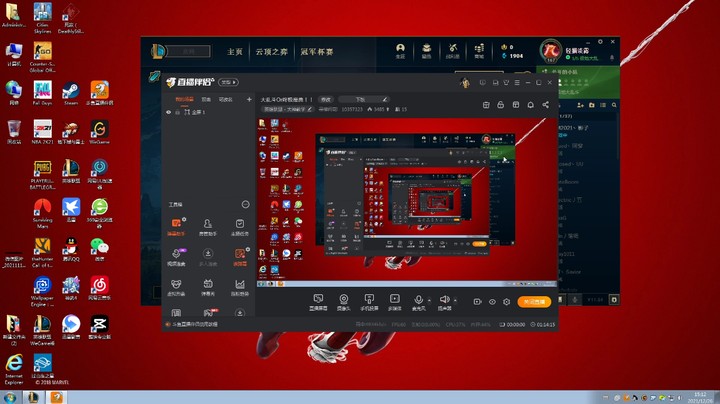Open the store icon in League client navigation
The width and height of the screenshot is (720, 404).
click(479, 51)
